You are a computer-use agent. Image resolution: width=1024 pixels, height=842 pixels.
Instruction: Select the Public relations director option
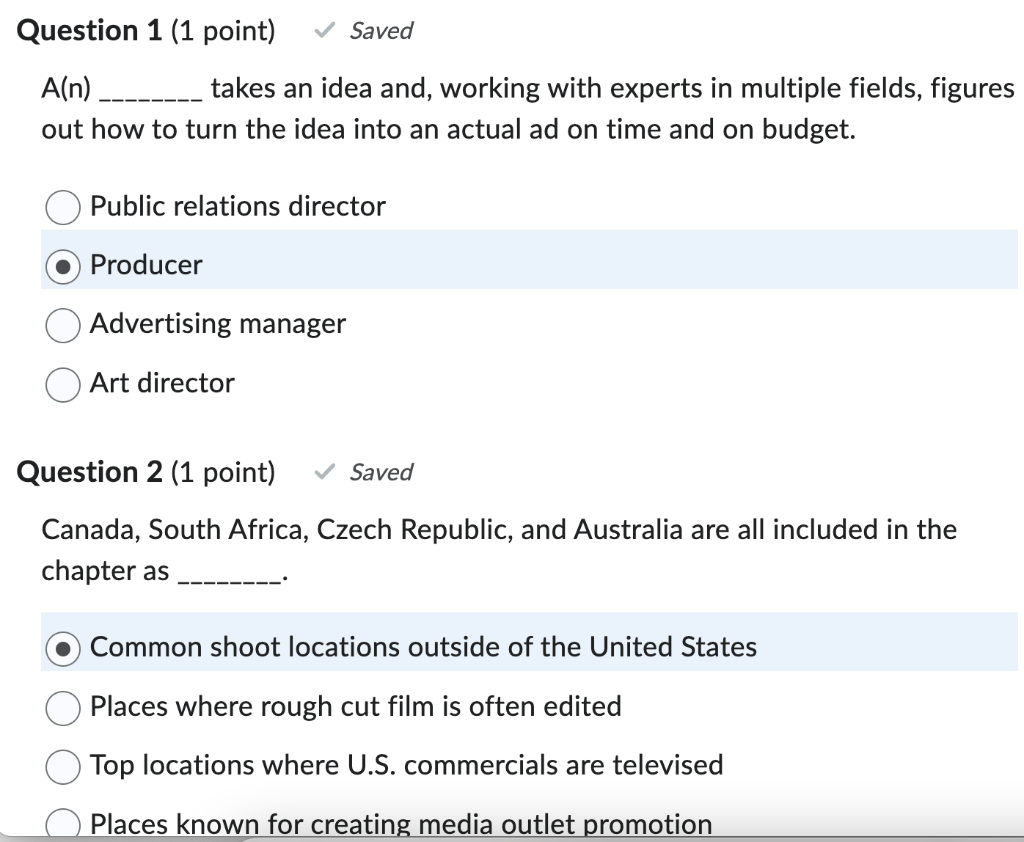pyautogui.click(x=62, y=207)
